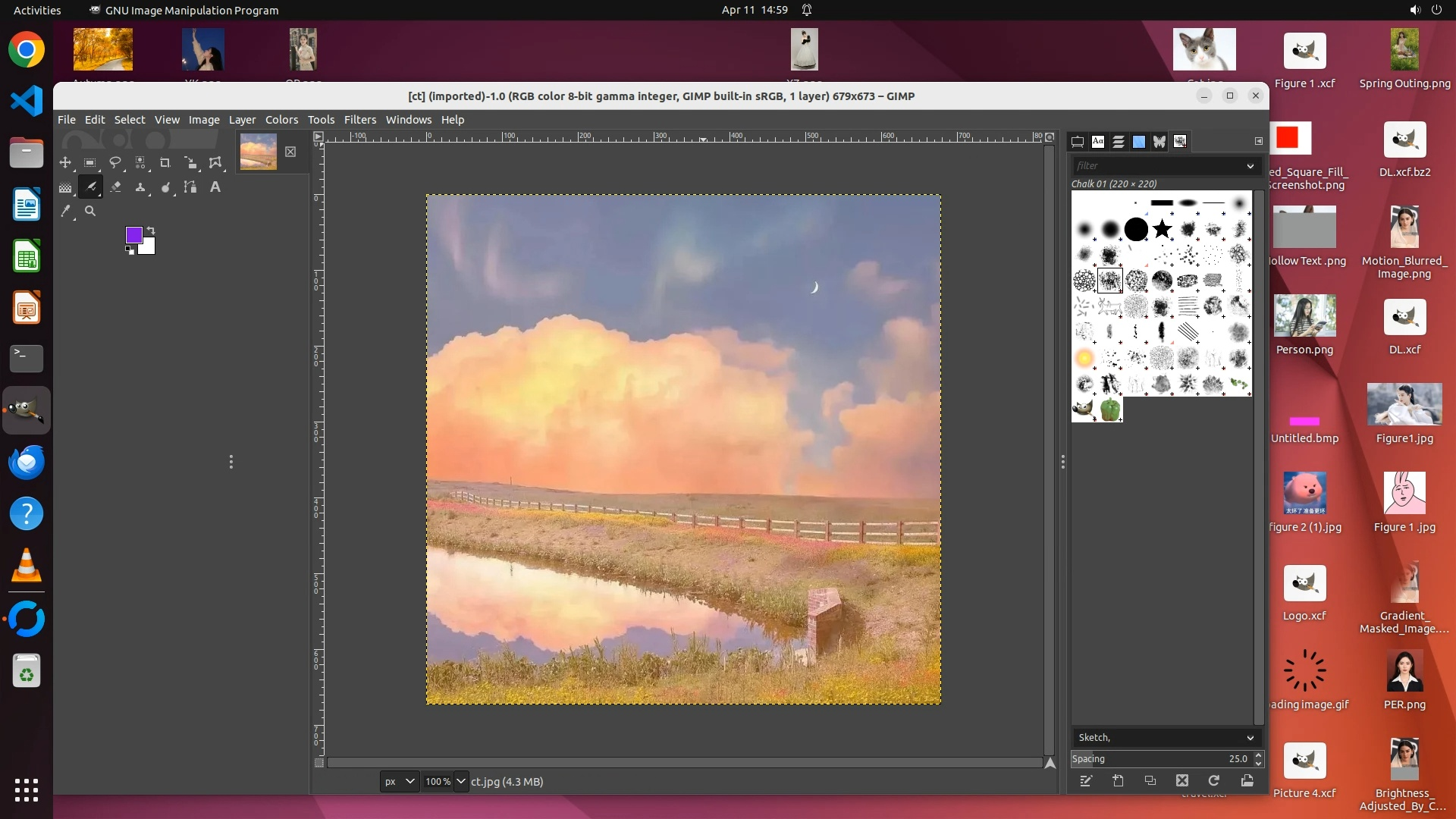Open the Filters menu
The width and height of the screenshot is (1456, 819).
pos(359,120)
